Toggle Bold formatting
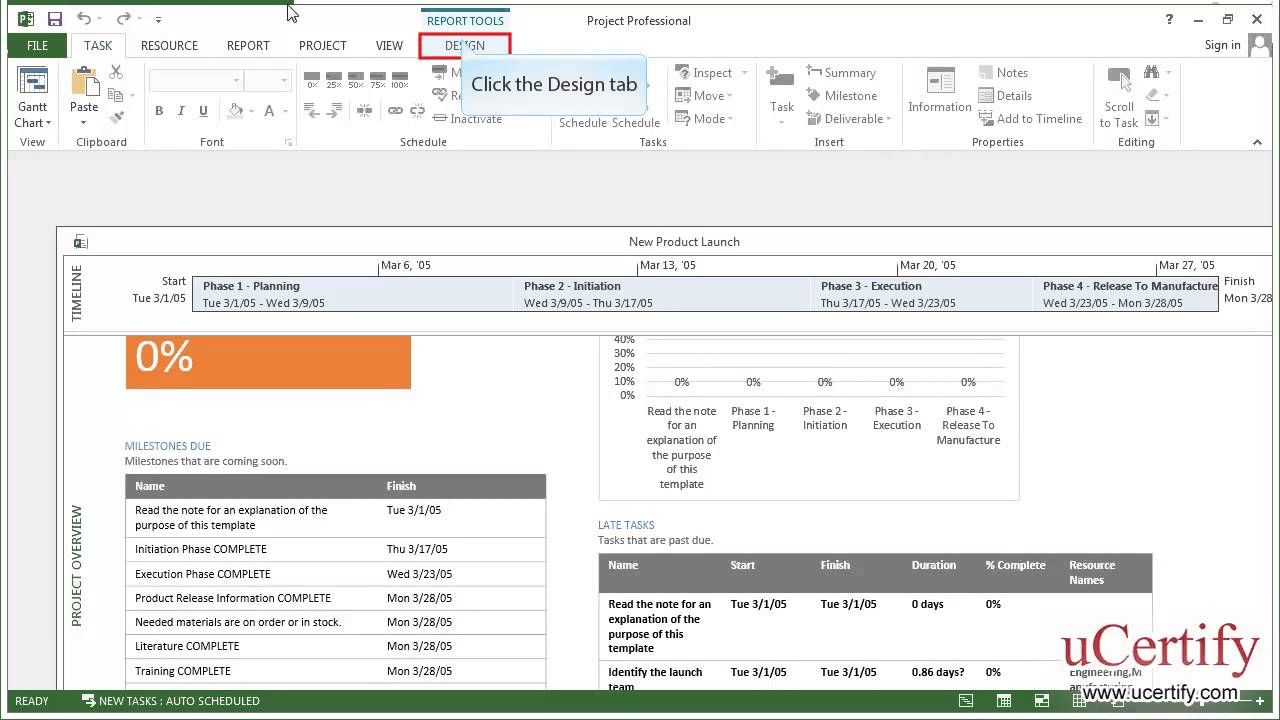Image resolution: width=1280 pixels, height=720 pixels. point(159,111)
